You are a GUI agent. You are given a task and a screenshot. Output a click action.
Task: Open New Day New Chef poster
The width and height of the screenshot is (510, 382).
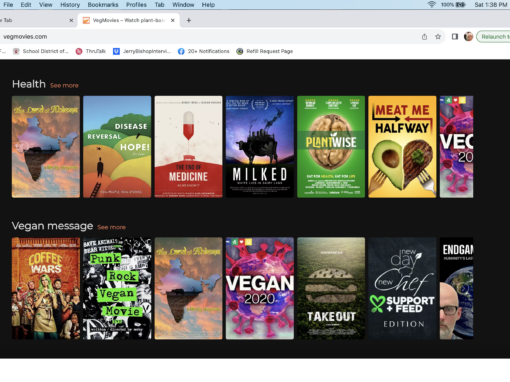(x=402, y=288)
